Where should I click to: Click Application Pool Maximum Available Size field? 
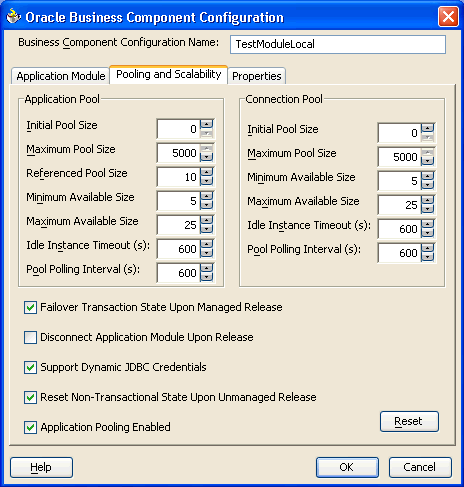179,225
